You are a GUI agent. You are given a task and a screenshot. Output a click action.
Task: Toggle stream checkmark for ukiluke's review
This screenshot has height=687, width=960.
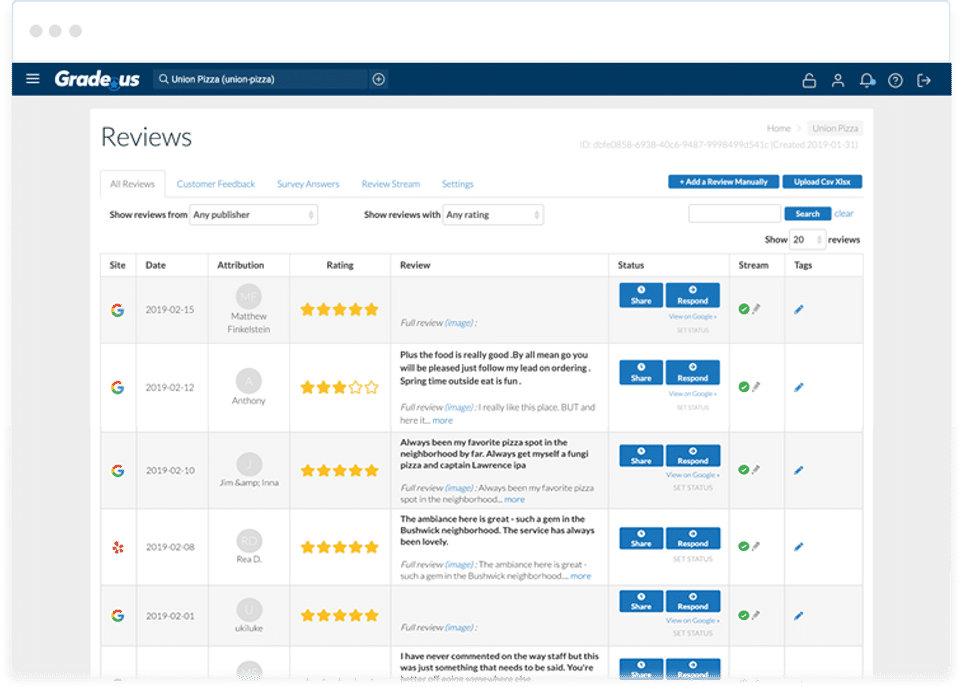[744, 616]
